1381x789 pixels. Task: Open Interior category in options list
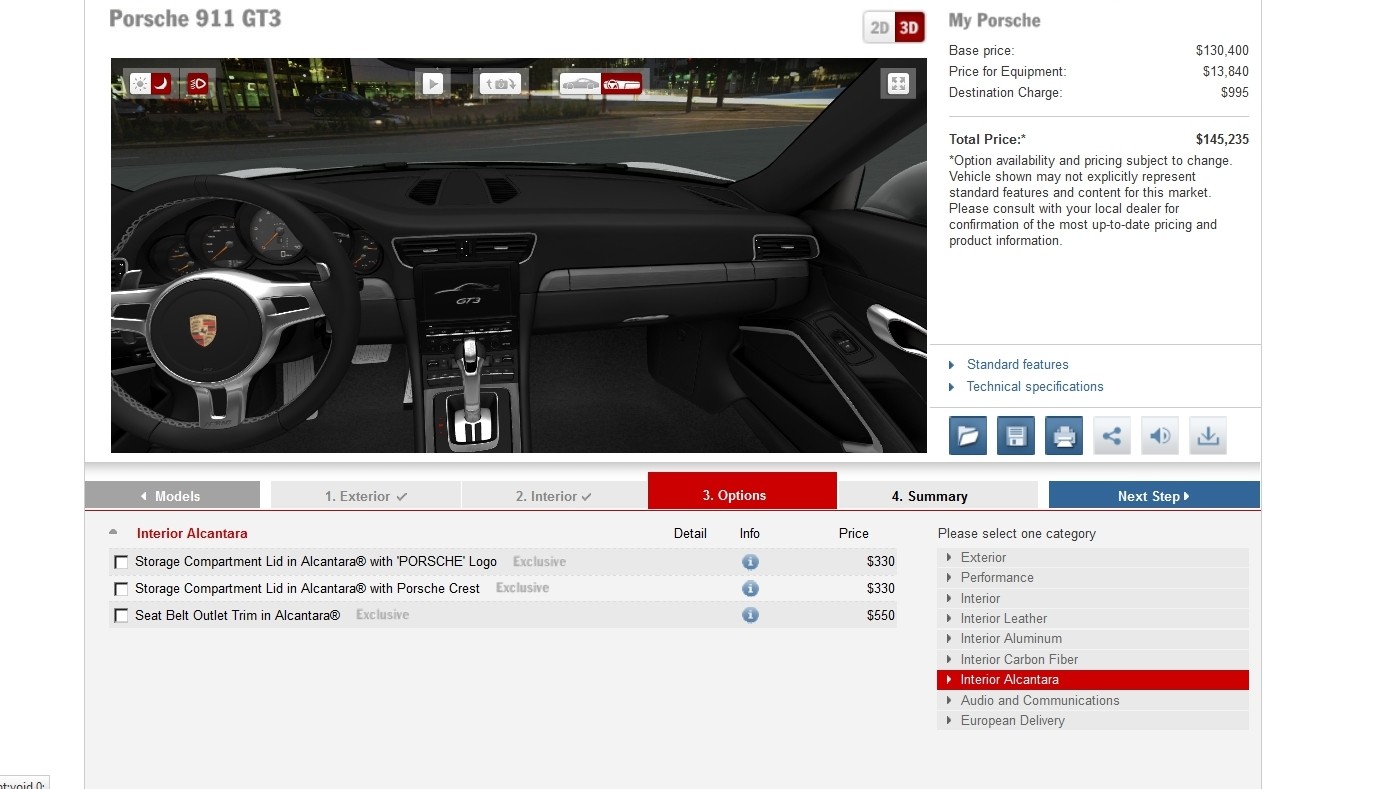tap(1093, 599)
